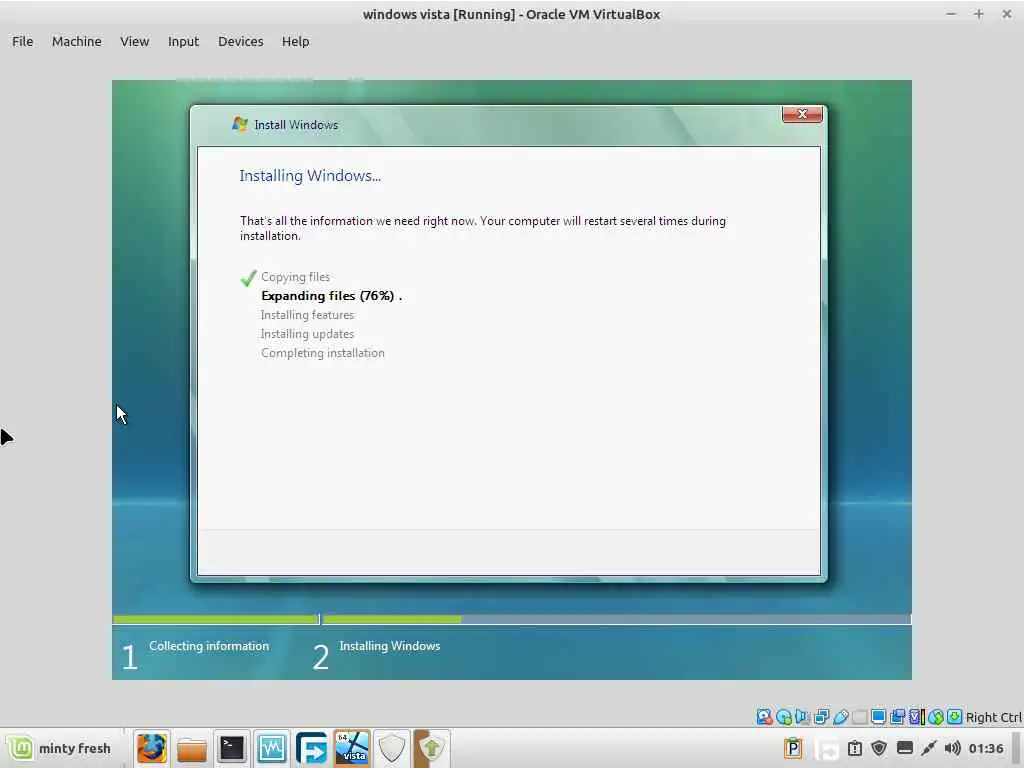Click the update shield with green arrow
Viewport: 1024px width, 768px height.
pyautogui.click(x=432, y=748)
